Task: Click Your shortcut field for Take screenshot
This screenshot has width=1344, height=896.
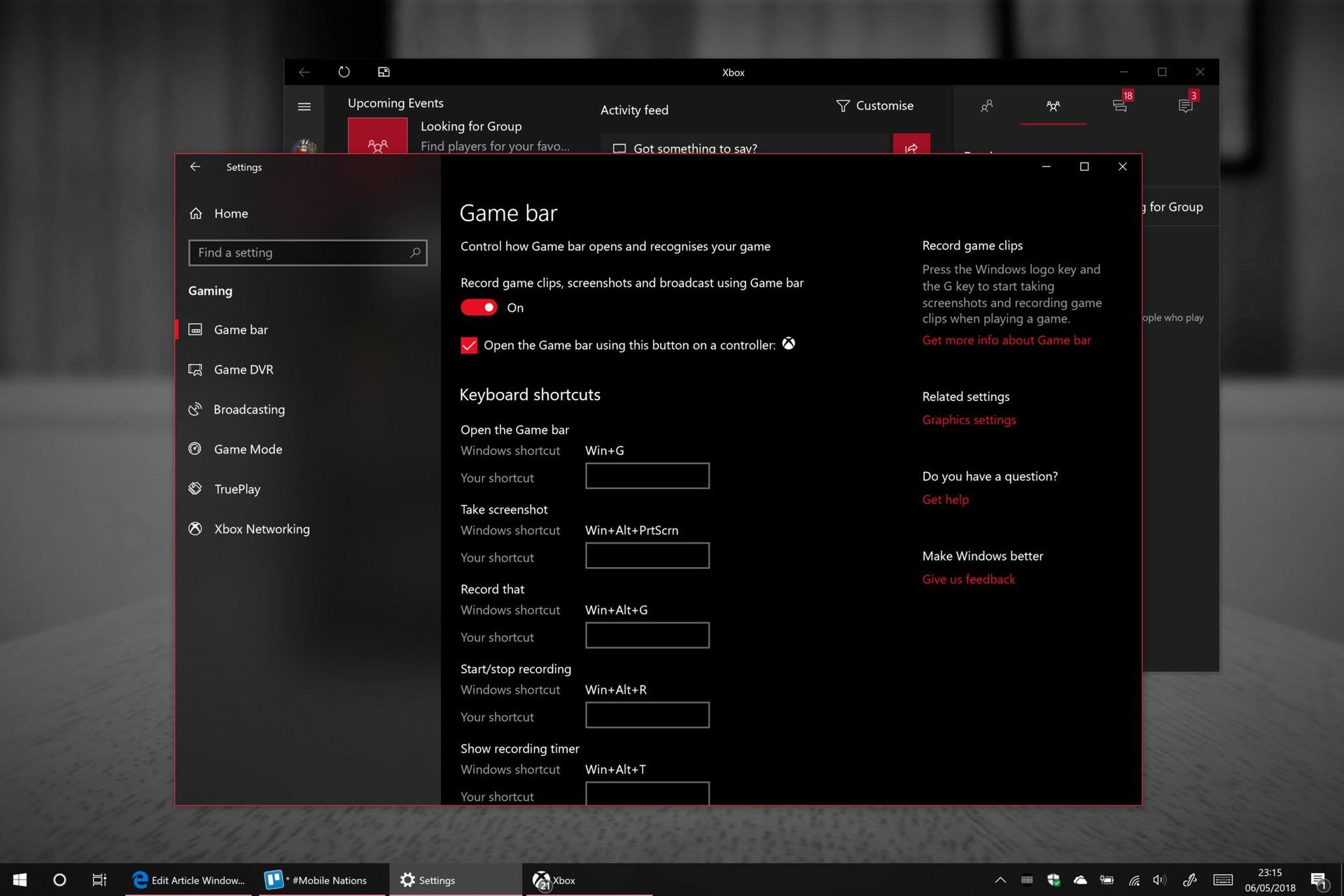Action: [x=647, y=555]
